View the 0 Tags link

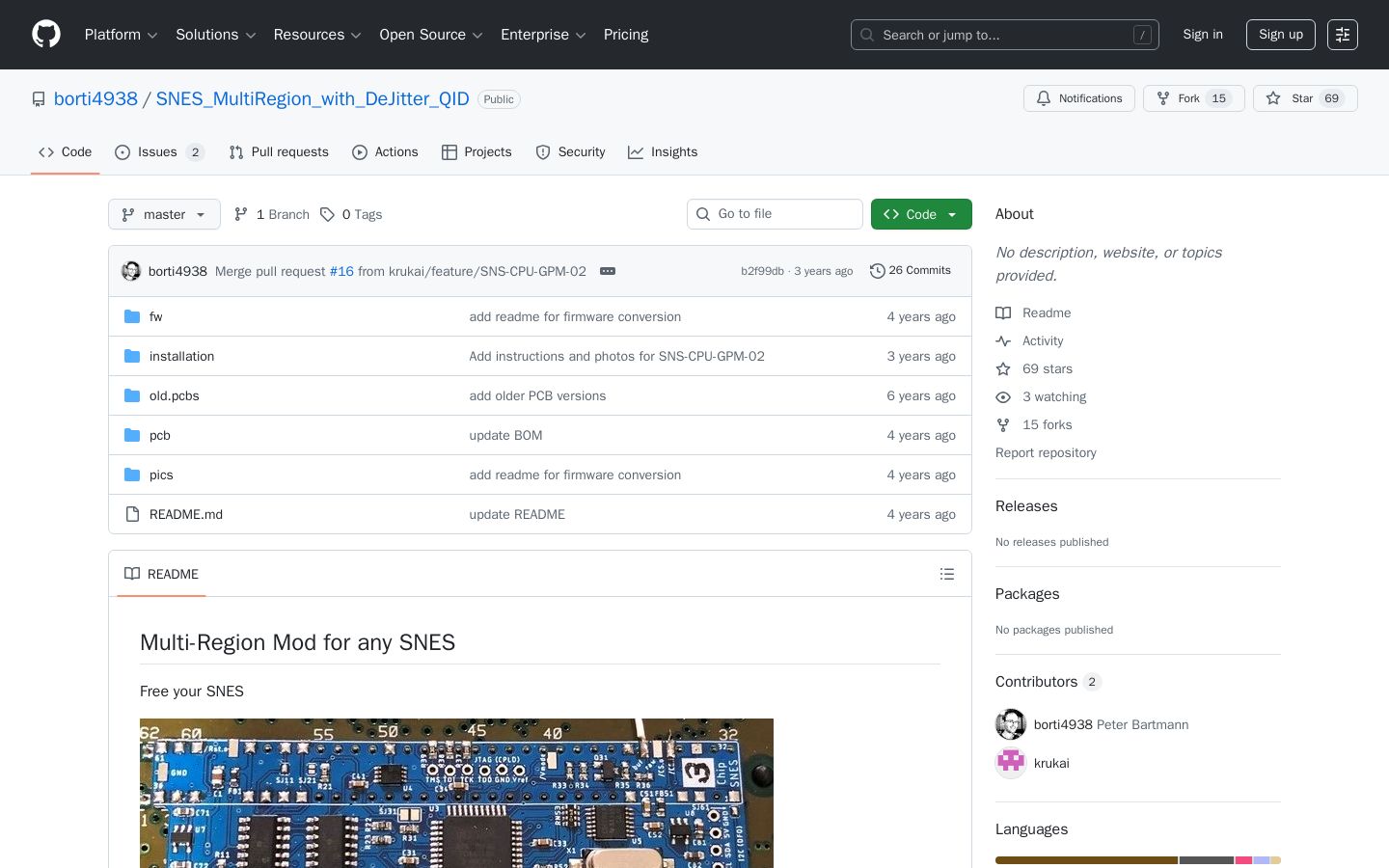pos(351,214)
